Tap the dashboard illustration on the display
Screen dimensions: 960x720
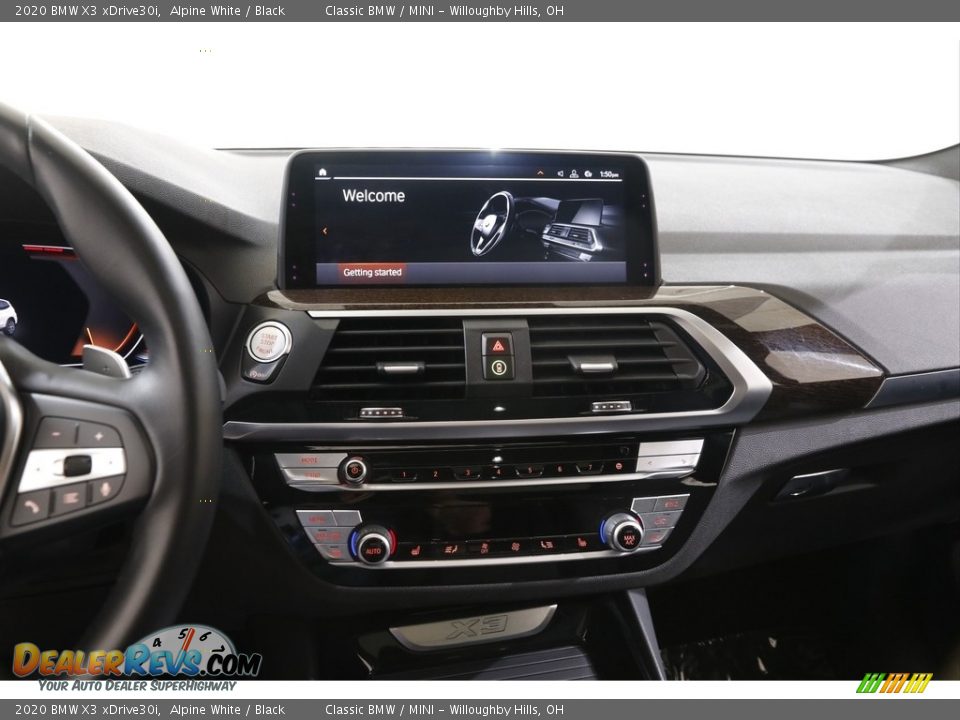(x=537, y=224)
